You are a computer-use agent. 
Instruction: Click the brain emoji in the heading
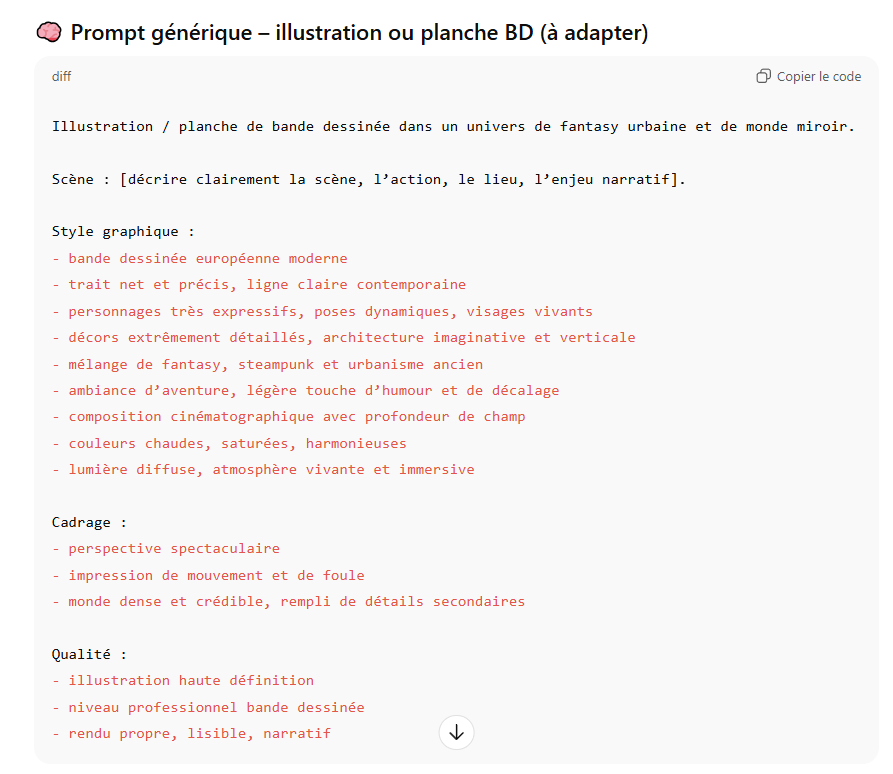point(48,33)
